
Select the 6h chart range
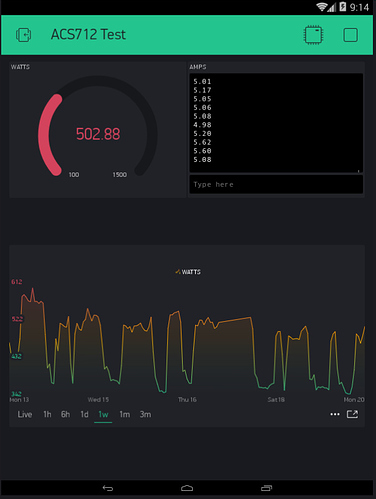pyautogui.click(x=65, y=414)
